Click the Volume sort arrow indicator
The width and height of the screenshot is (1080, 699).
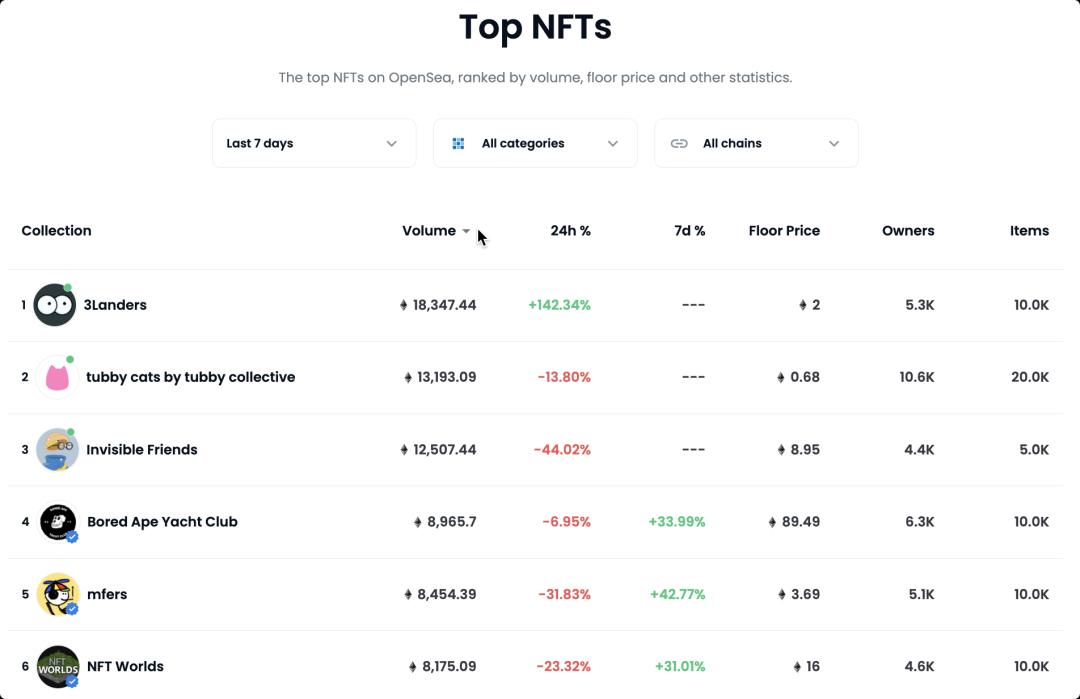click(x=466, y=231)
